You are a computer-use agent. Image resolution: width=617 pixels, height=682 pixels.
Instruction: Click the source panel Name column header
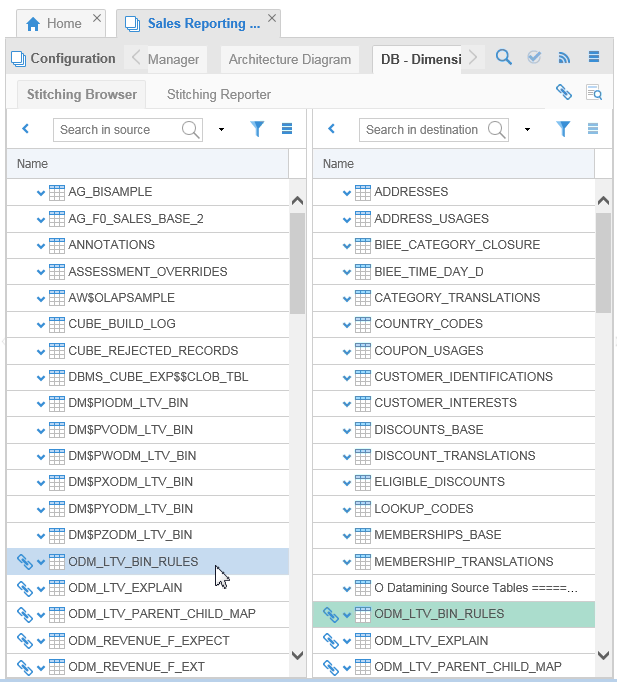(x=147, y=164)
